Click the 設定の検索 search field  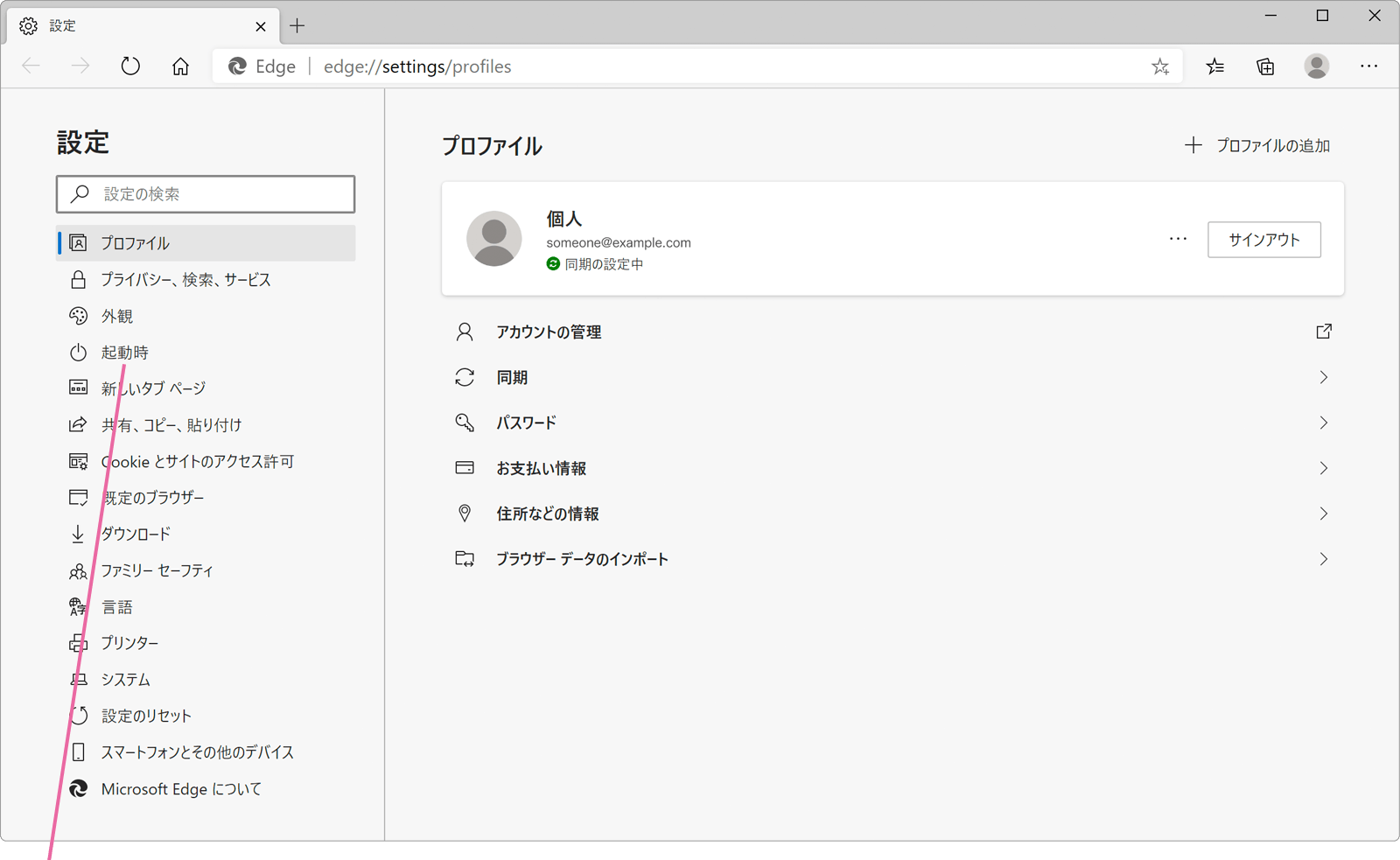[x=206, y=194]
